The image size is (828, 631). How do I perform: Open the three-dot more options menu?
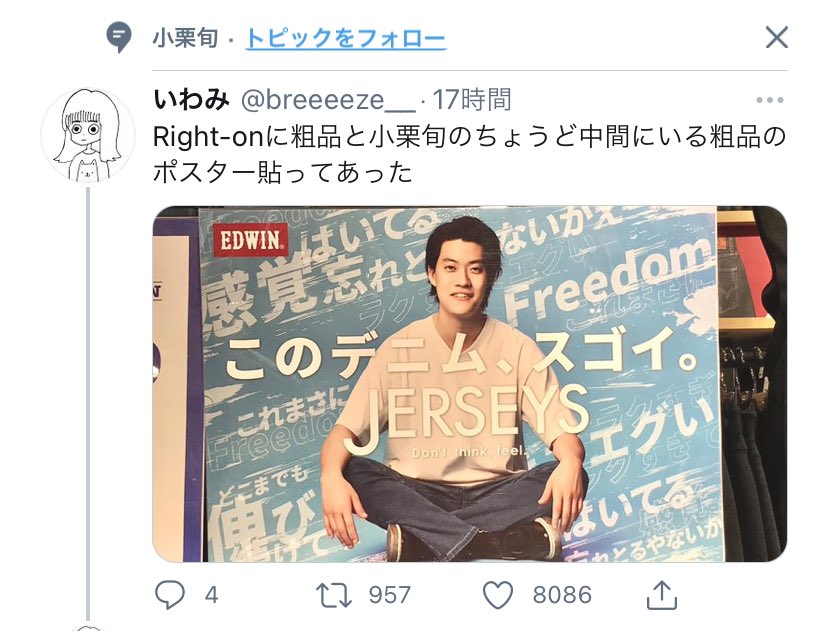pos(769,100)
